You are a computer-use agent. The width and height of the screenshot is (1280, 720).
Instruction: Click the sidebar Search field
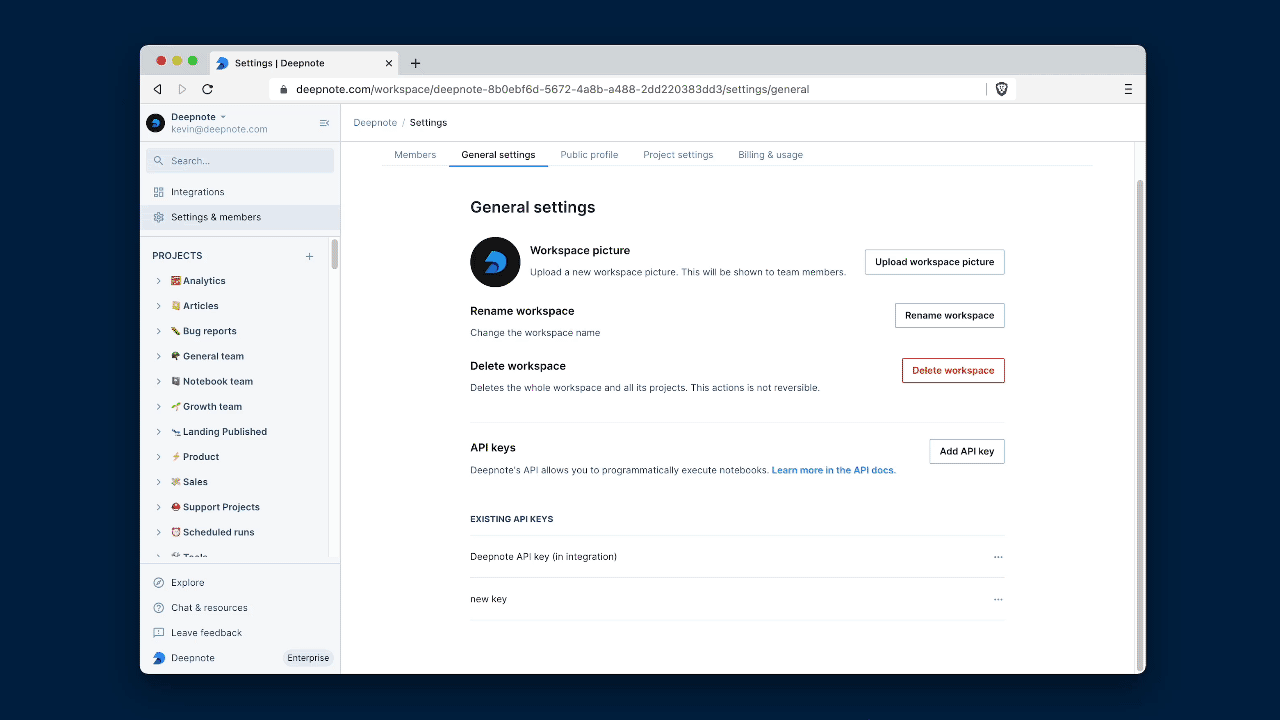click(x=240, y=161)
